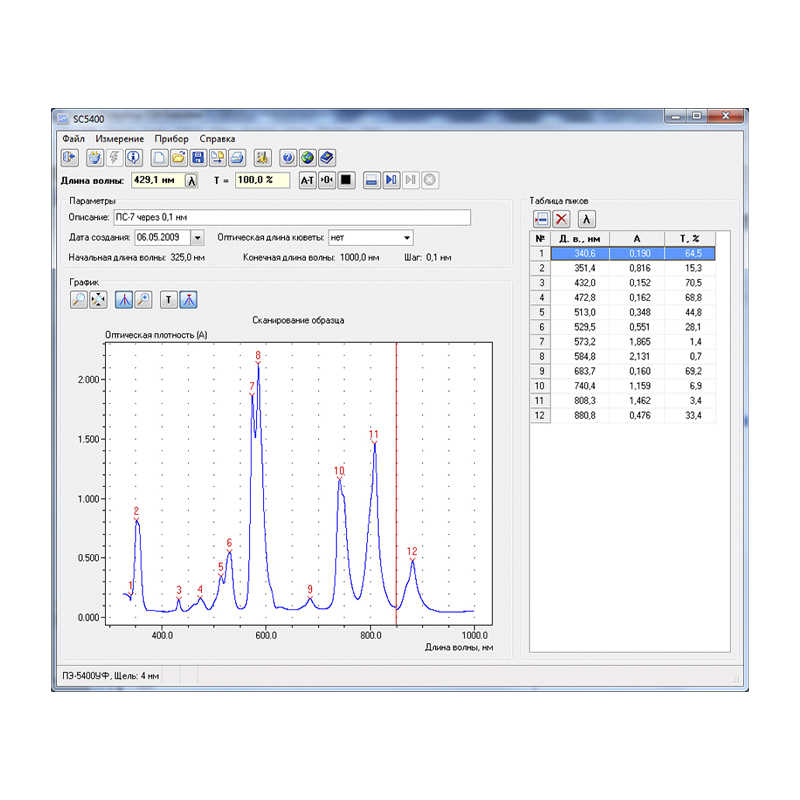
Task: Expand the cuvette optical length dropdown
Action: point(406,237)
